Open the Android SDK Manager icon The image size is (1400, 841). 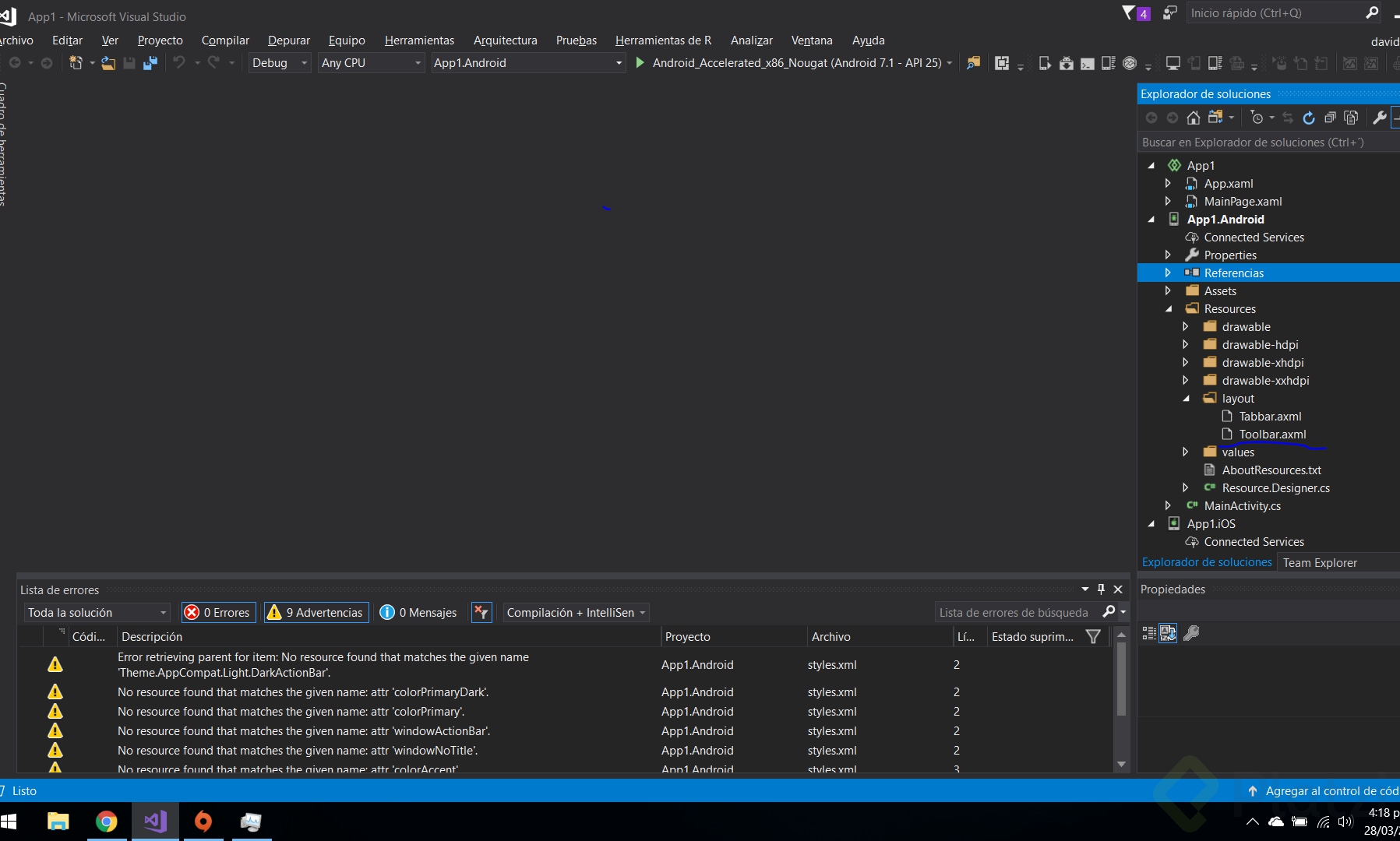1067,63
